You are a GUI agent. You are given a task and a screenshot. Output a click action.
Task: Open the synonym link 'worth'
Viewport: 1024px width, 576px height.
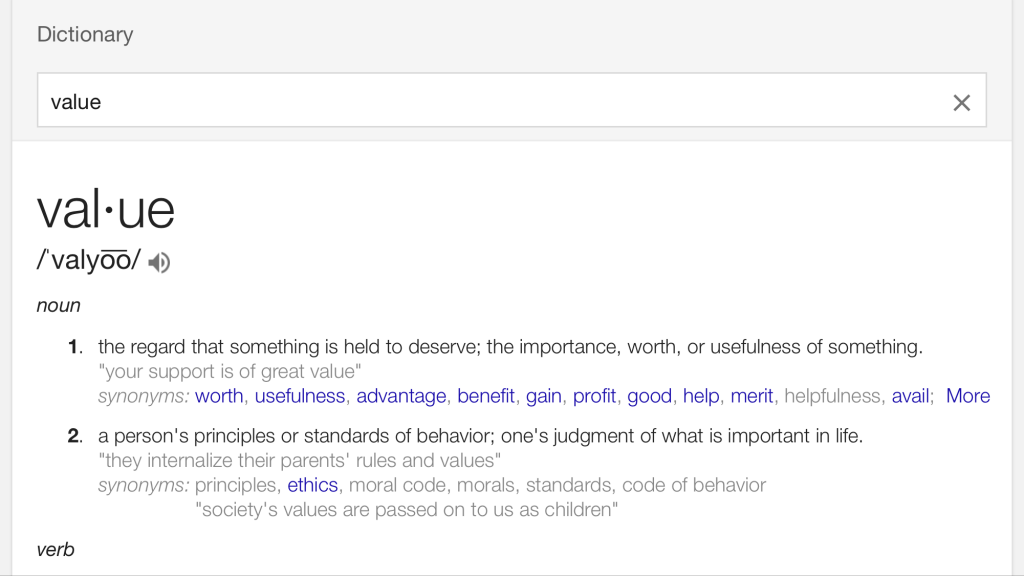pos(219,396)
